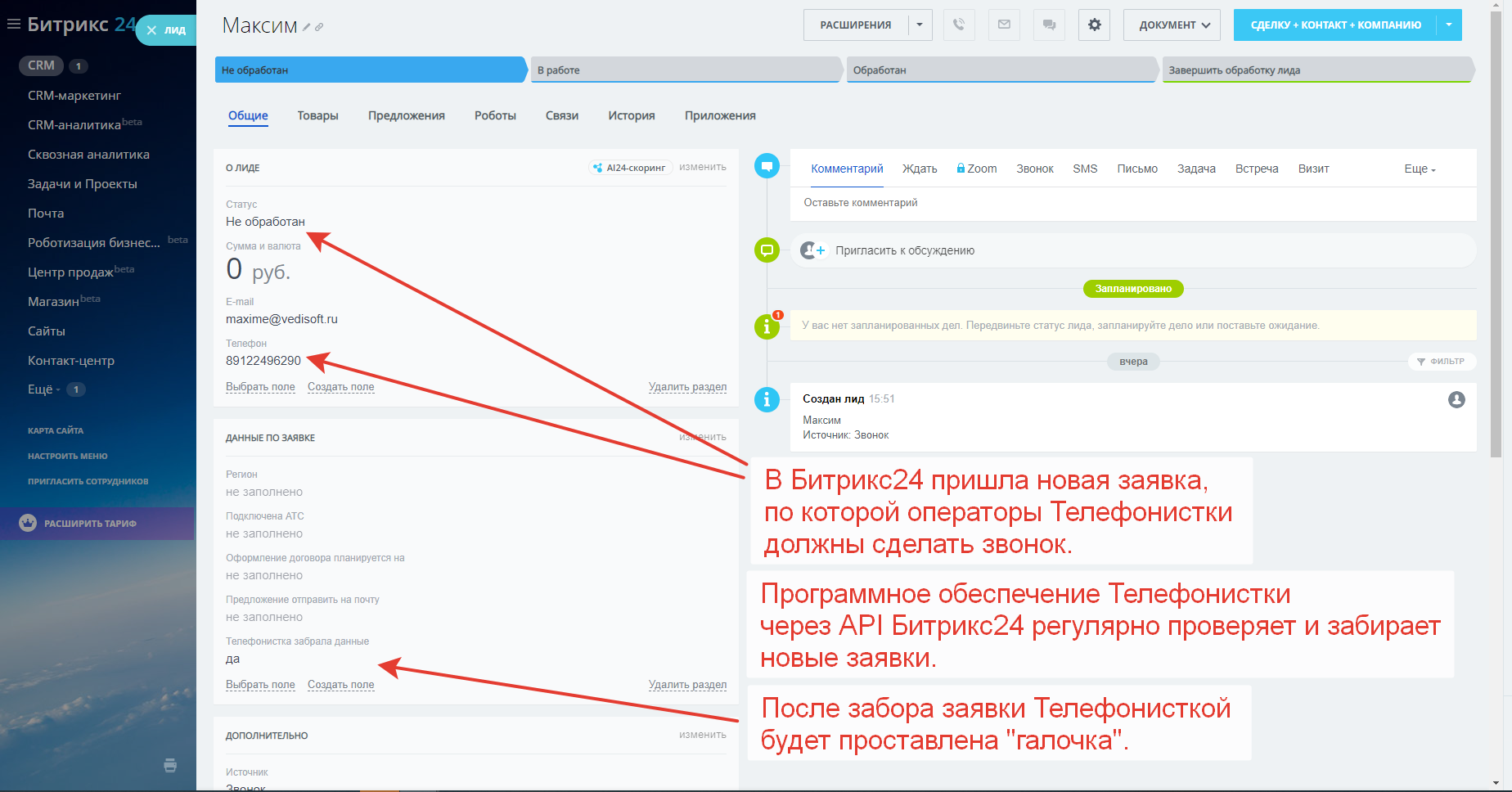The width and height of the screenshot is (1512, 792).
Task: Click the crown icon of РАСШИРИТЬ ТАРИФ
Action: 28,523
